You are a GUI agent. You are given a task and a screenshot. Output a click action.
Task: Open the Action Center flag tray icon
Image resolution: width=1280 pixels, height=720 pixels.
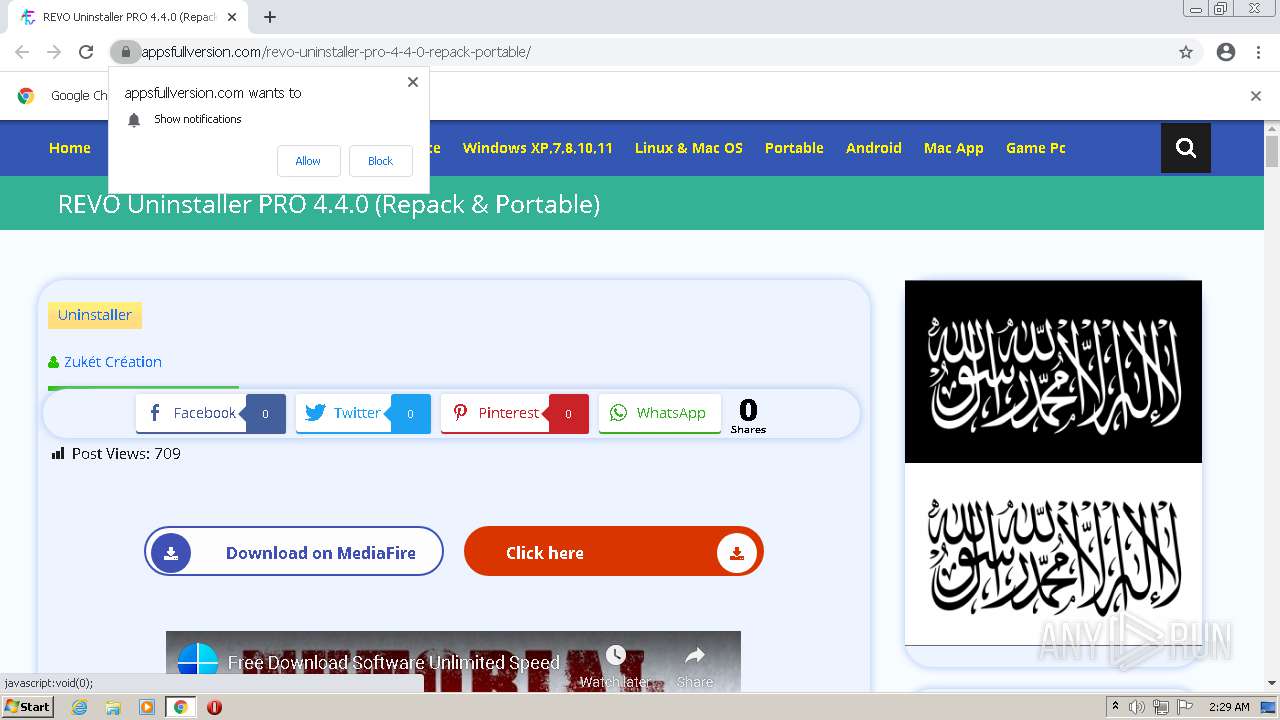pyautogui.click(x=1183, y=707)
